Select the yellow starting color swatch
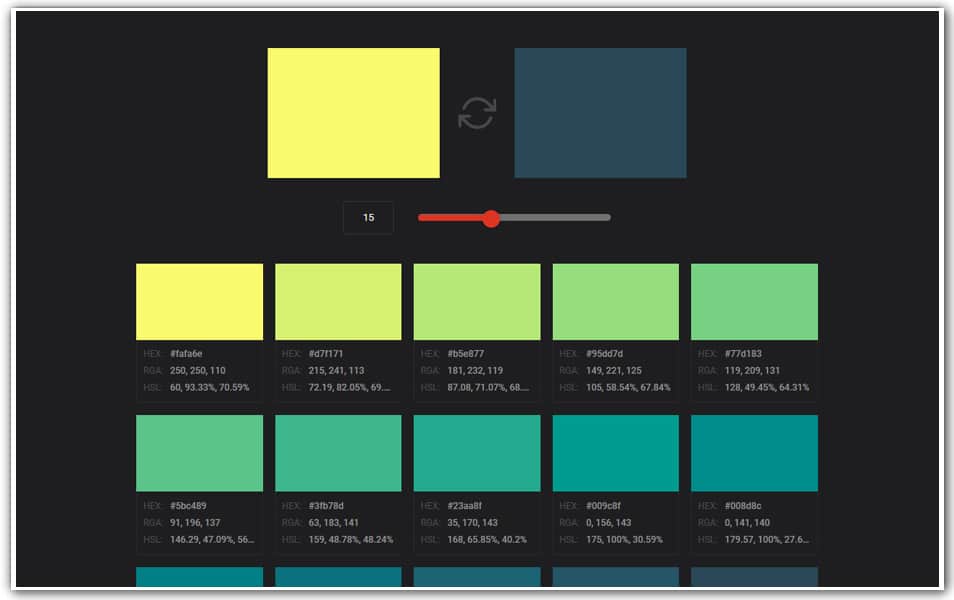Viewport: 954px width, 600px height. coord(352,112)
